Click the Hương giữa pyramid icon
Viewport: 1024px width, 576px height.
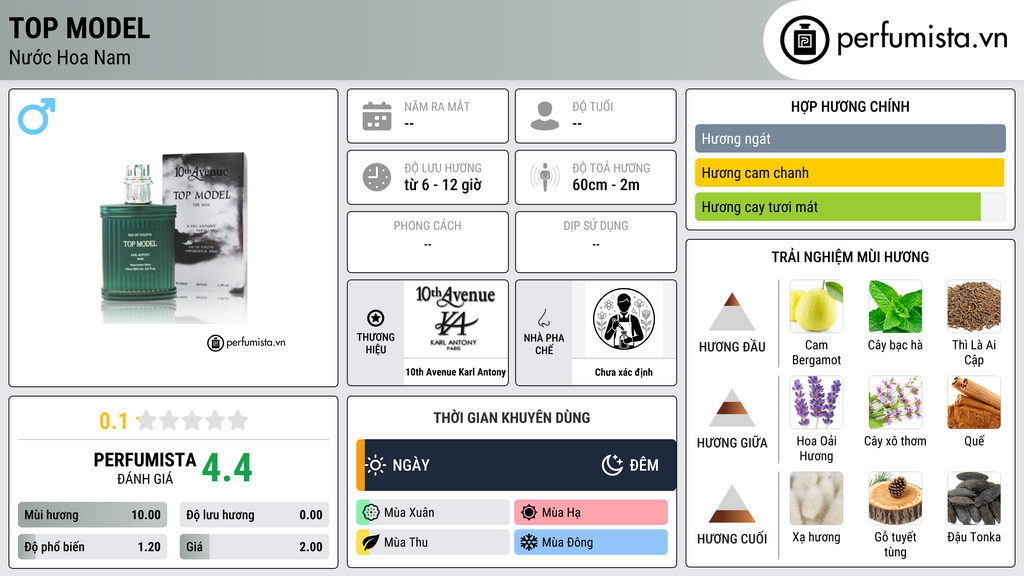732,408
